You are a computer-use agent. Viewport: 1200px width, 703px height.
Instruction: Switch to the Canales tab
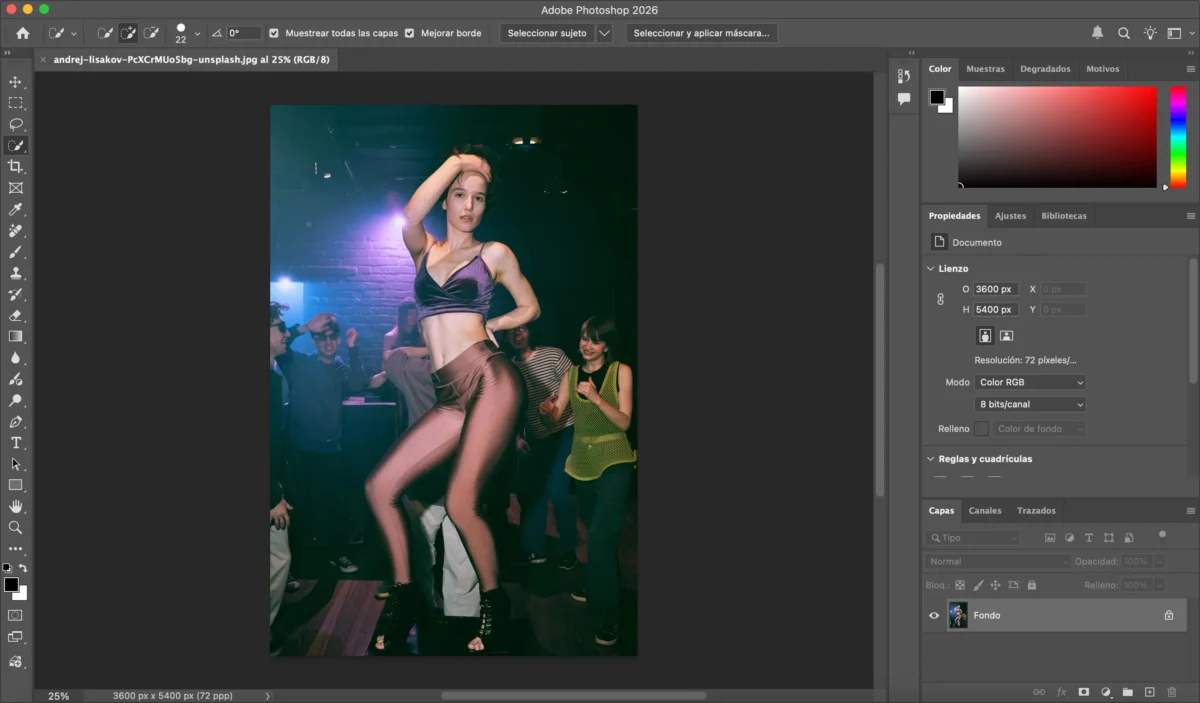click(985, 510)
